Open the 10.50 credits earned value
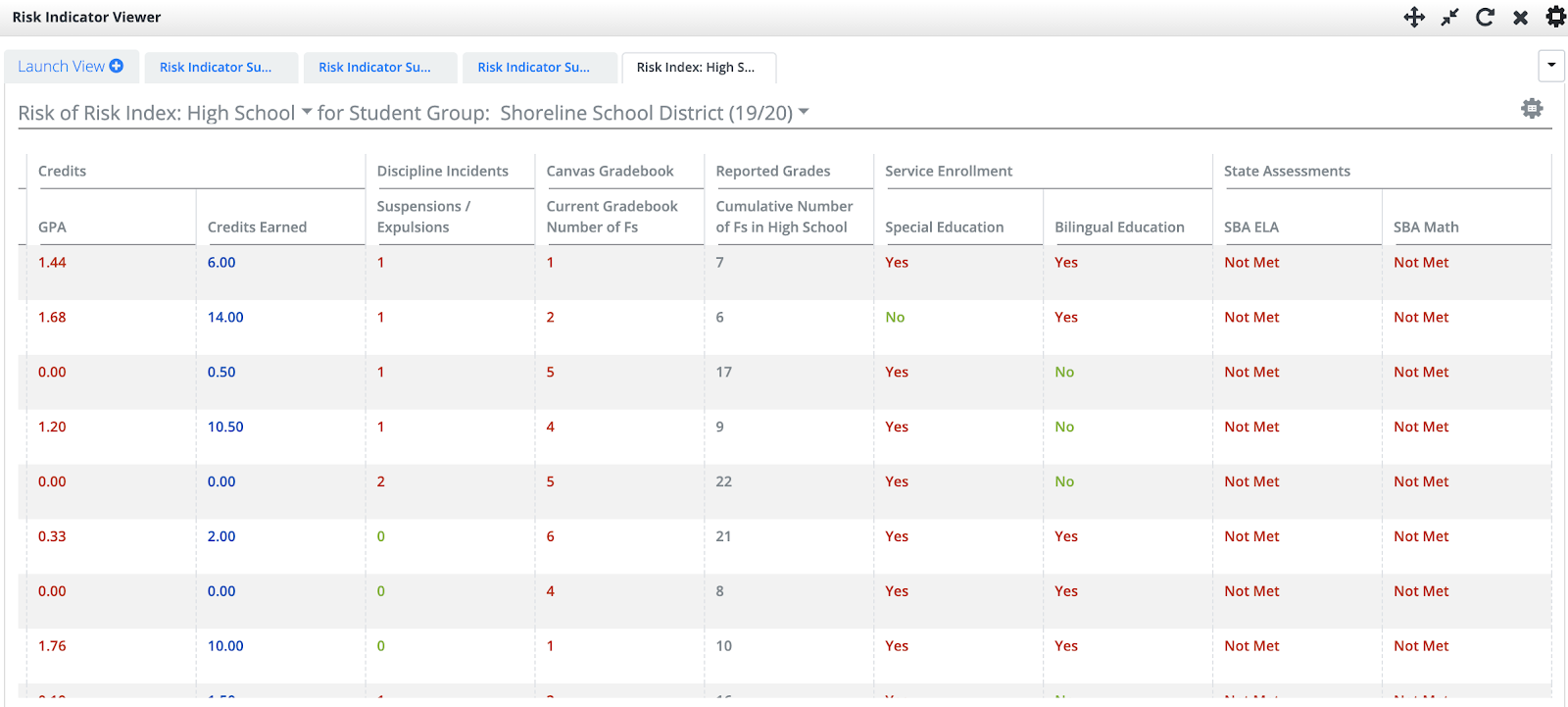 tap(225, 428)
